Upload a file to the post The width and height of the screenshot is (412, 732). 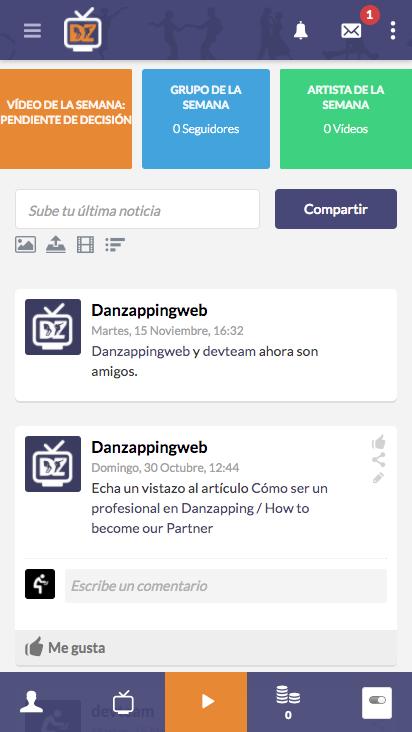pos(56,244)
